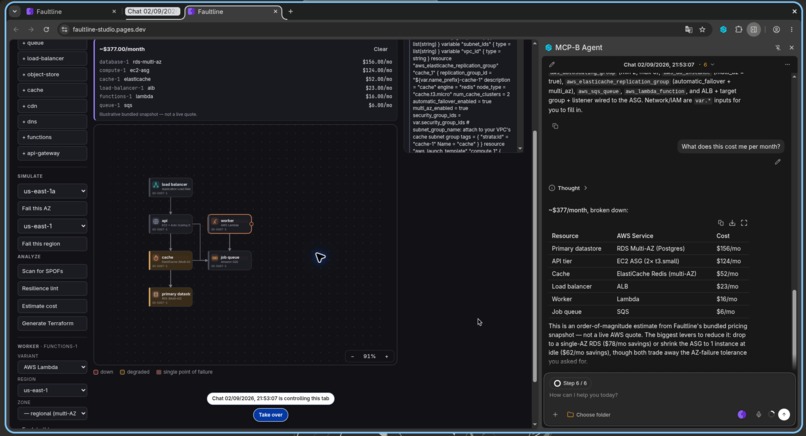Click the microphone voice input icon
Image resolution: width=806 pixels, height=436 pixels.
(758, 414)
